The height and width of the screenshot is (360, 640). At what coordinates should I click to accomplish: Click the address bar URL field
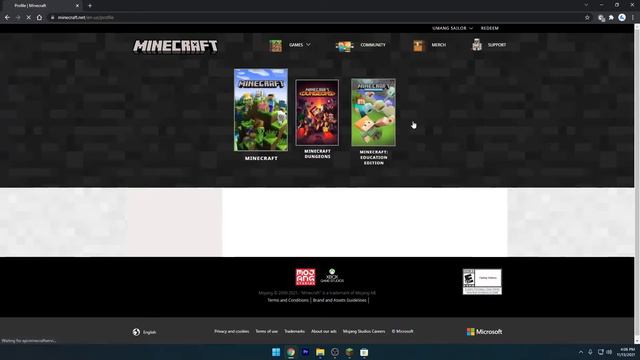(318, 18)
